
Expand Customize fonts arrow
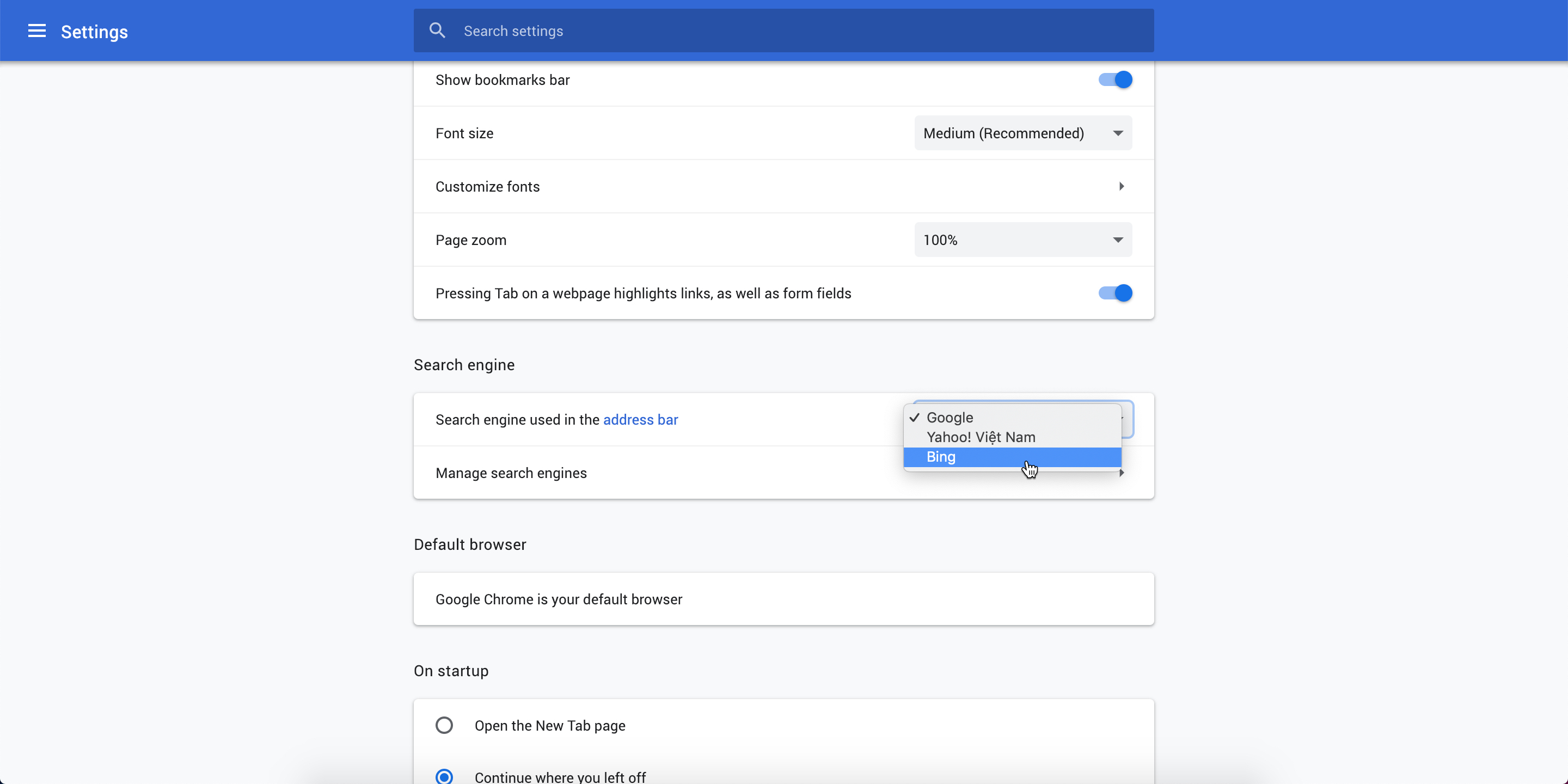1121,186
